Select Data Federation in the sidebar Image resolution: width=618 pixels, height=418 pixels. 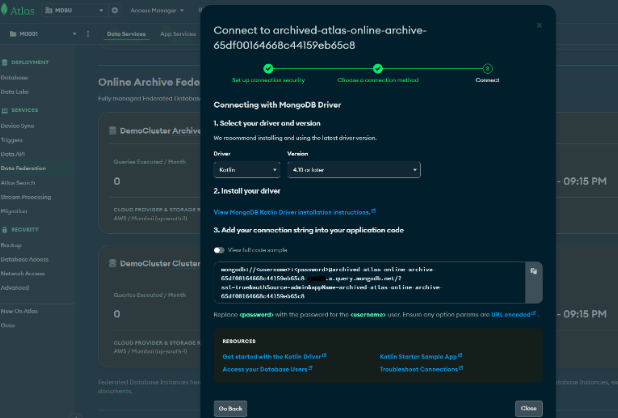(23, 168)
